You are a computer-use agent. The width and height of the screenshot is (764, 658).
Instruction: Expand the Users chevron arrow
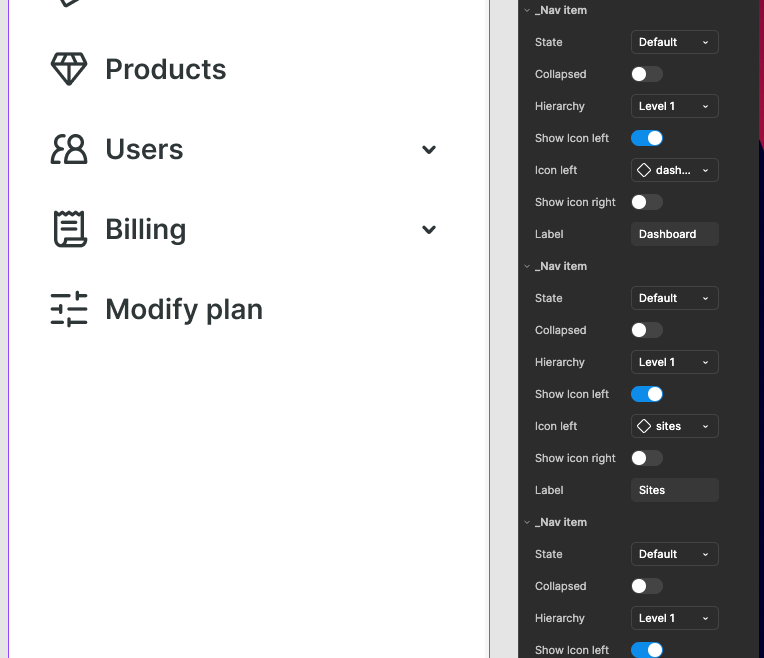429,150
